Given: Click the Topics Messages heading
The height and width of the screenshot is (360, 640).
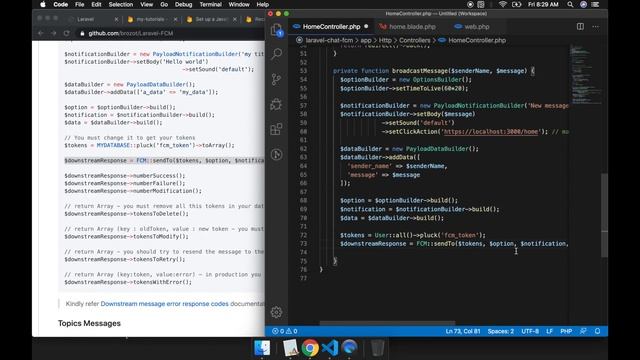Looking at the screenshot, I should coord(89,323).
